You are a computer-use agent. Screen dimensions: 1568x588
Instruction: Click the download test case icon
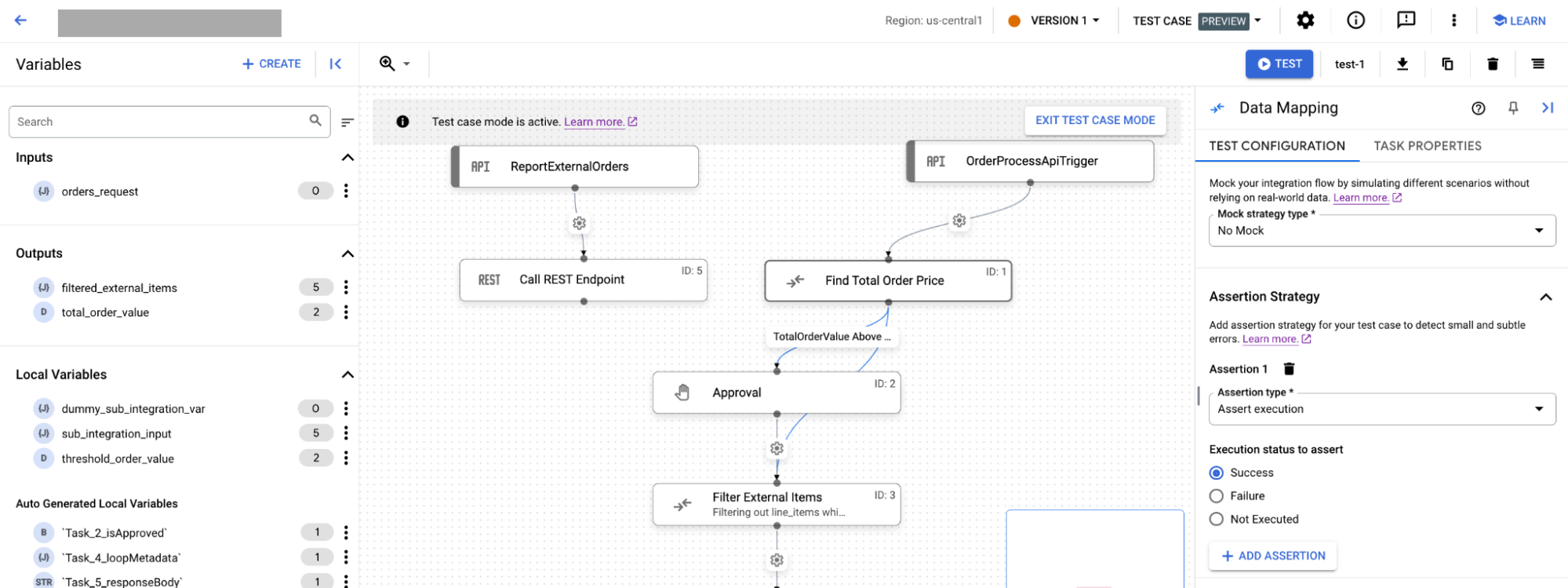1402,64
